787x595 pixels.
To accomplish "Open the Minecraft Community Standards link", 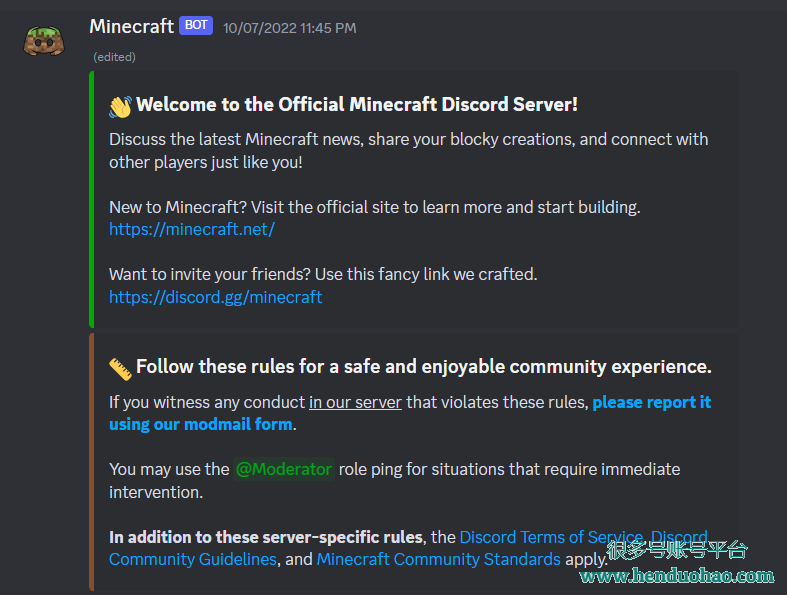I will click(x=439, y=559).
